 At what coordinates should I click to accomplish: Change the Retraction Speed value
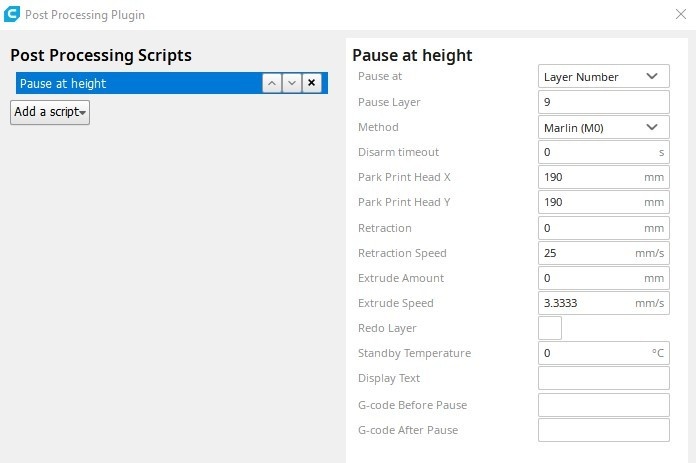[585, 253]
